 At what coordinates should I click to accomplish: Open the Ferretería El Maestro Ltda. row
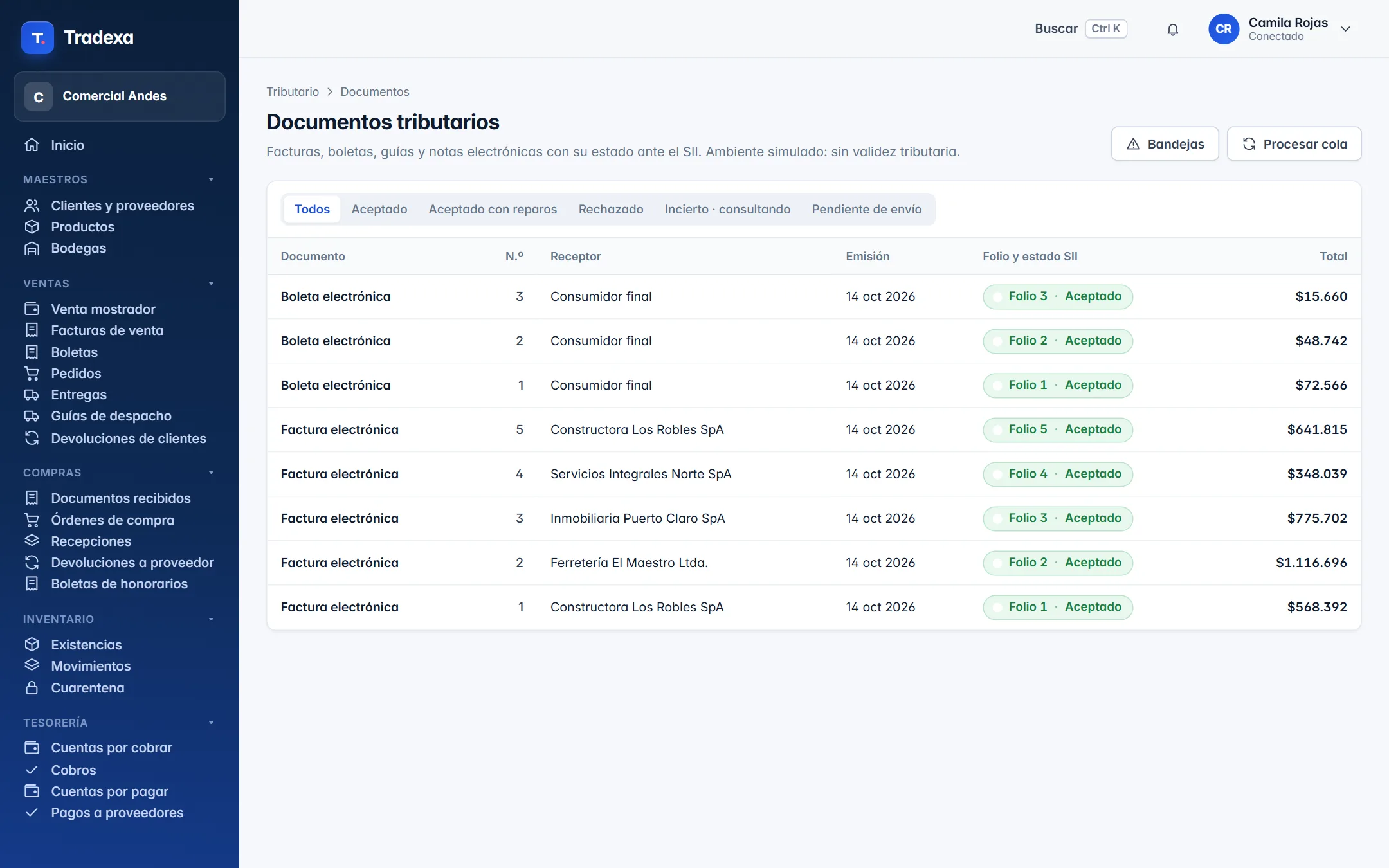[813, 563]
